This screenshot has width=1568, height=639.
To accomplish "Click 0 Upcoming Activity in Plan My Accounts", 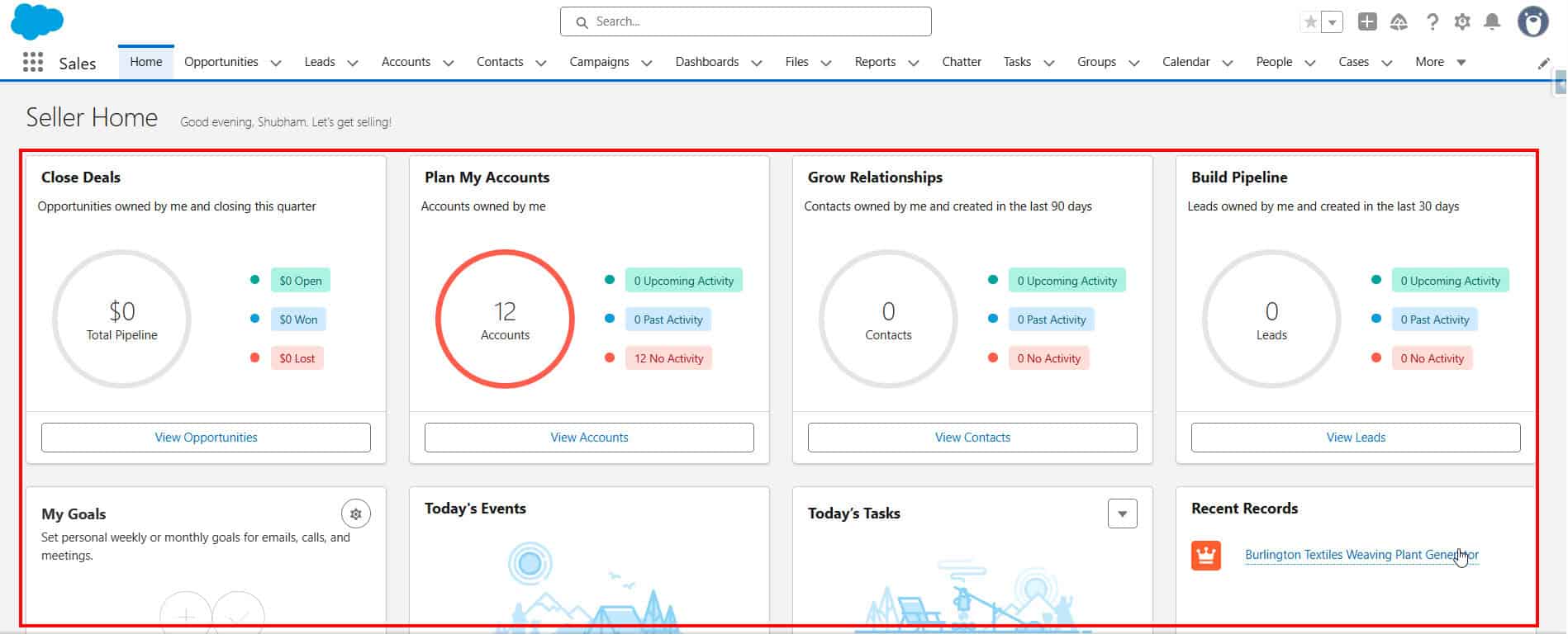I will pyautogui.click(x=684, y=281).
